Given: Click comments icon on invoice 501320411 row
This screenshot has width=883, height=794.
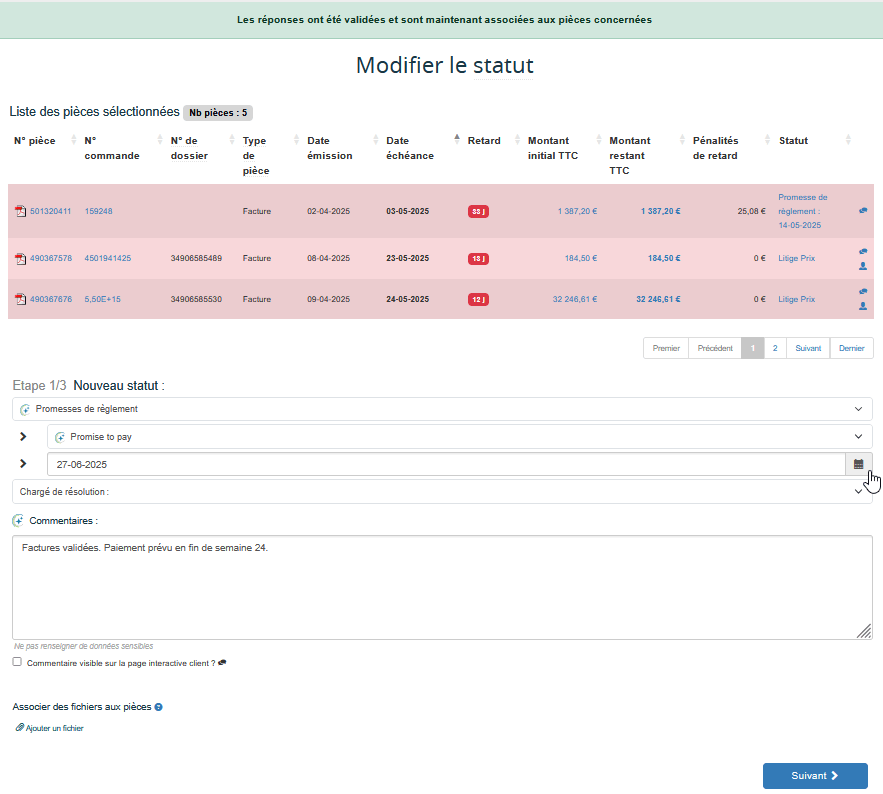Looking at the screenshot, I should tap(862, 211).
